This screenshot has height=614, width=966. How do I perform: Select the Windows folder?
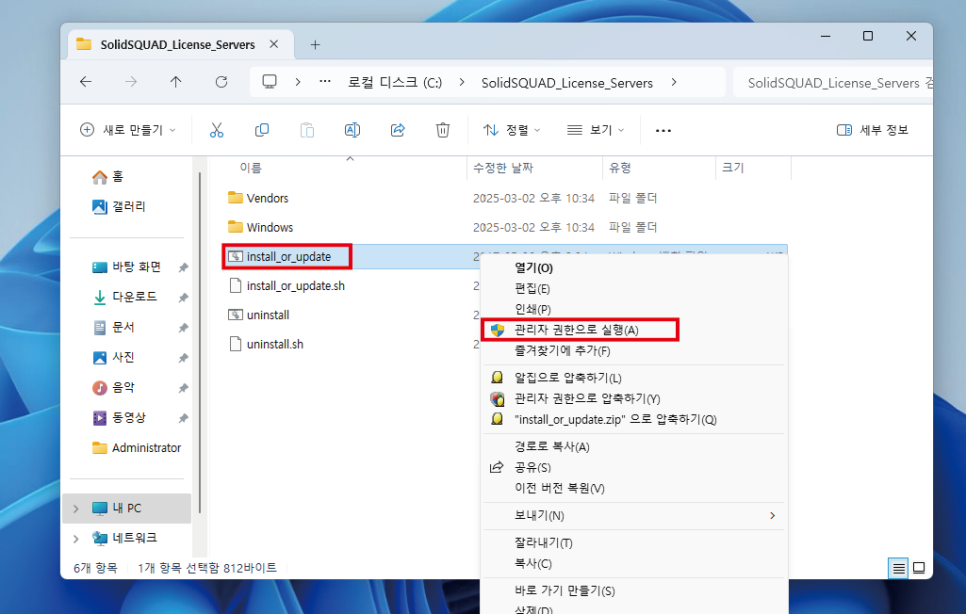[x=269, y=227]
